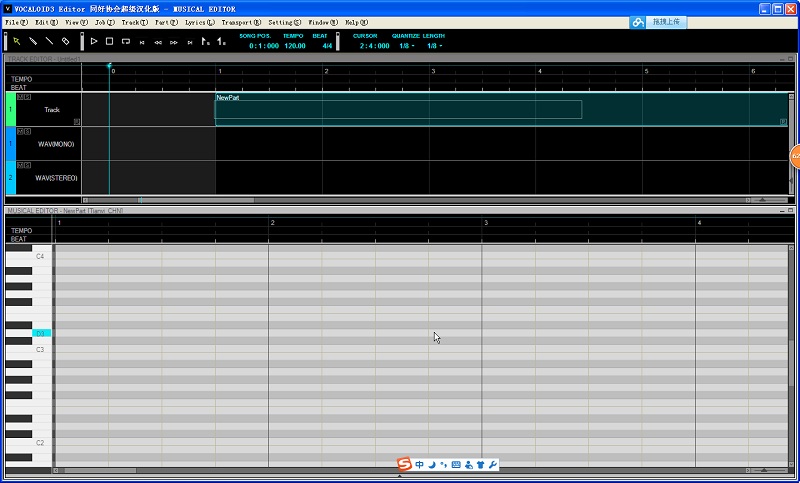
Task: Mute the vocal Track 1
Action: point(18,96)
